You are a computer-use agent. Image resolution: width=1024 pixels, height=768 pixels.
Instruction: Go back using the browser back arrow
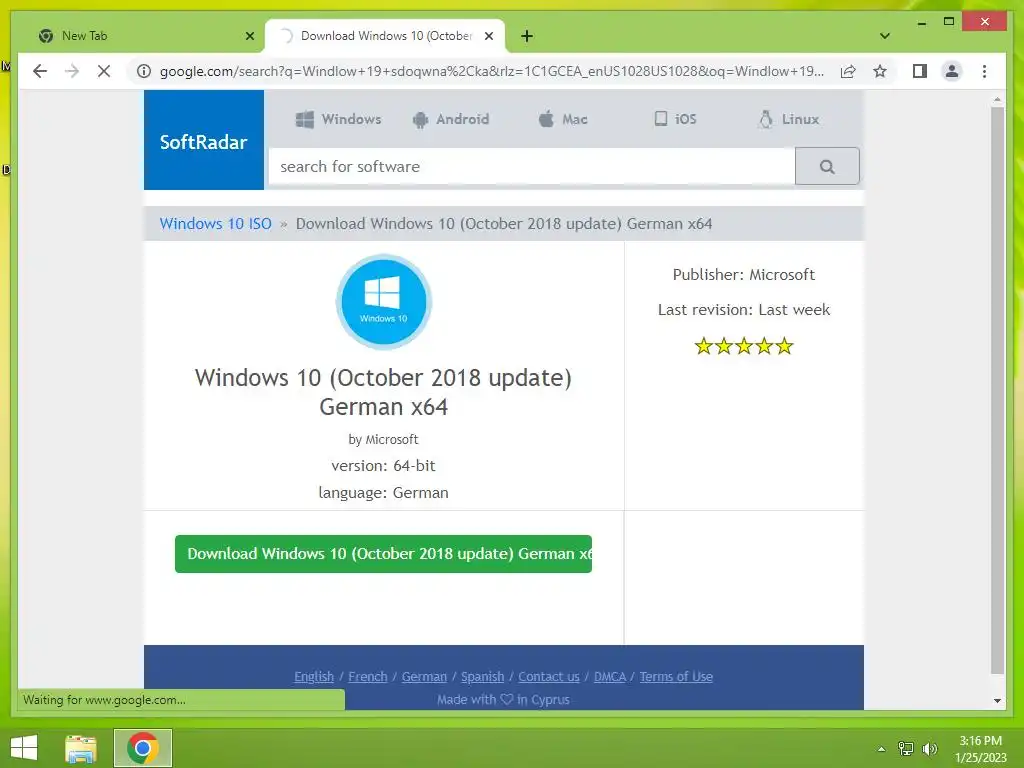click(x=40, y=71)
